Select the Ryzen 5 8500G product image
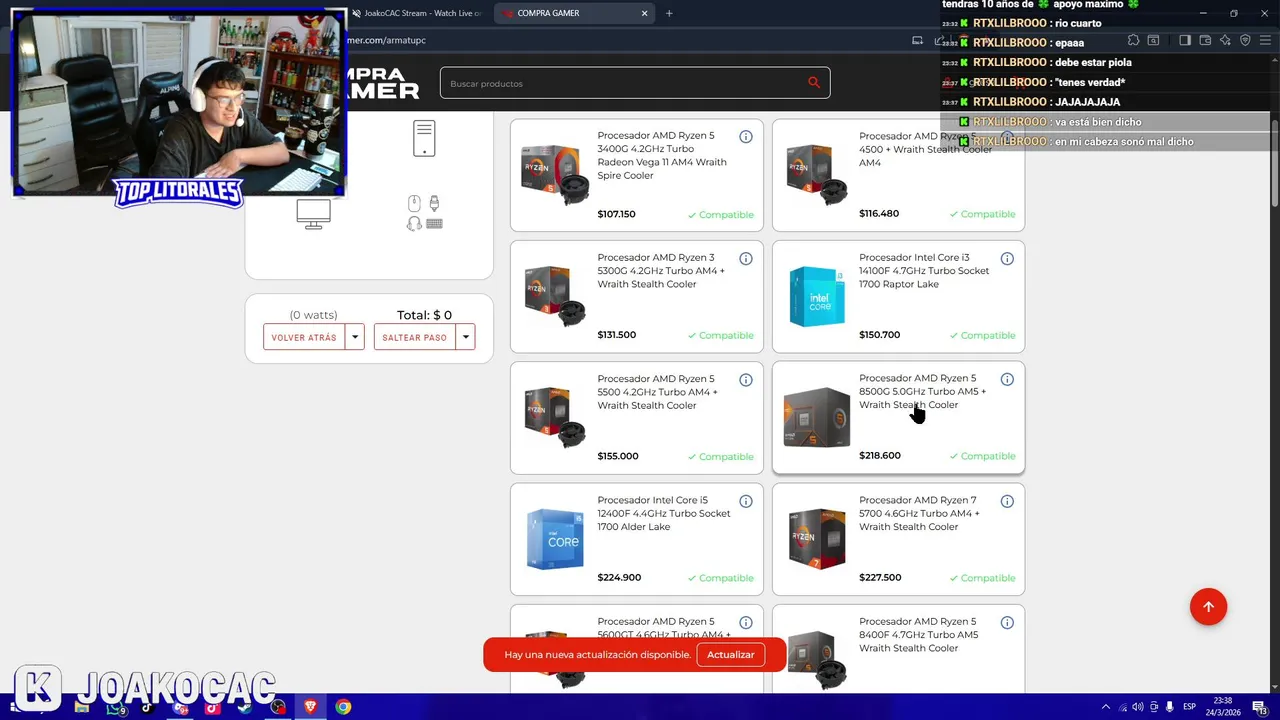 (816, 417)
